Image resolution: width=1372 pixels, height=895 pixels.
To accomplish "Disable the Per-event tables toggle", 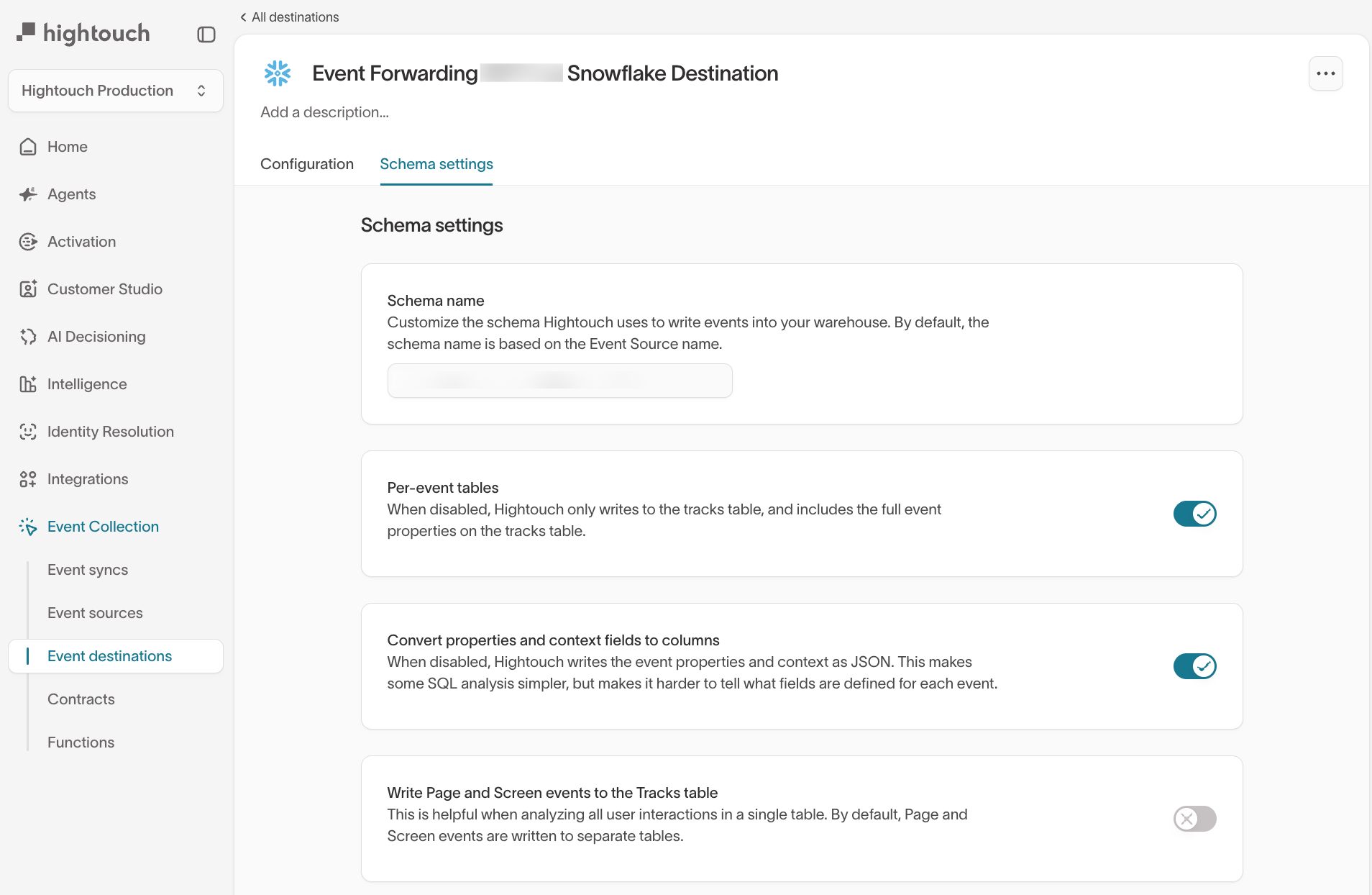I will click(1194, 514).
